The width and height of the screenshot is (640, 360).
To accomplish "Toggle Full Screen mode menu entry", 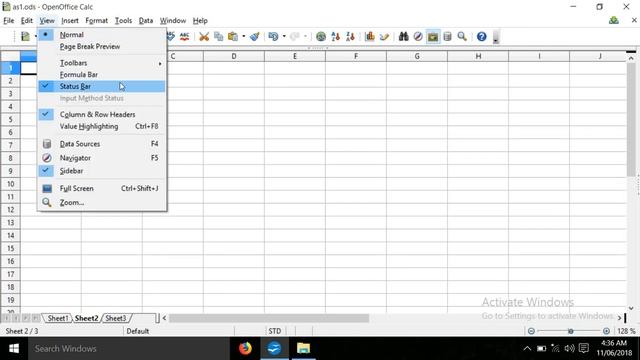I will coord(102,188).
